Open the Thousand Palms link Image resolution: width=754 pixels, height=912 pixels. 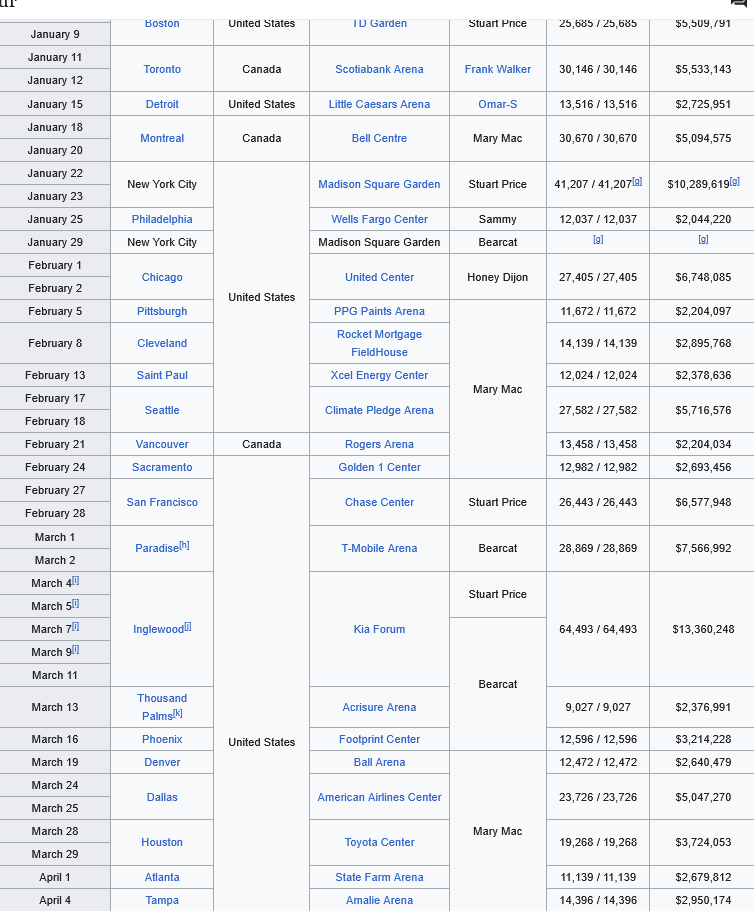[x=162, y=707]
